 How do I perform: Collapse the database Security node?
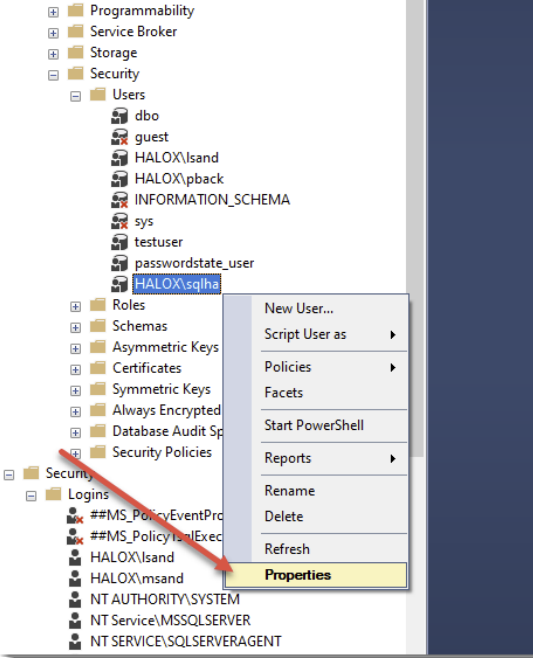click(53, 76)
